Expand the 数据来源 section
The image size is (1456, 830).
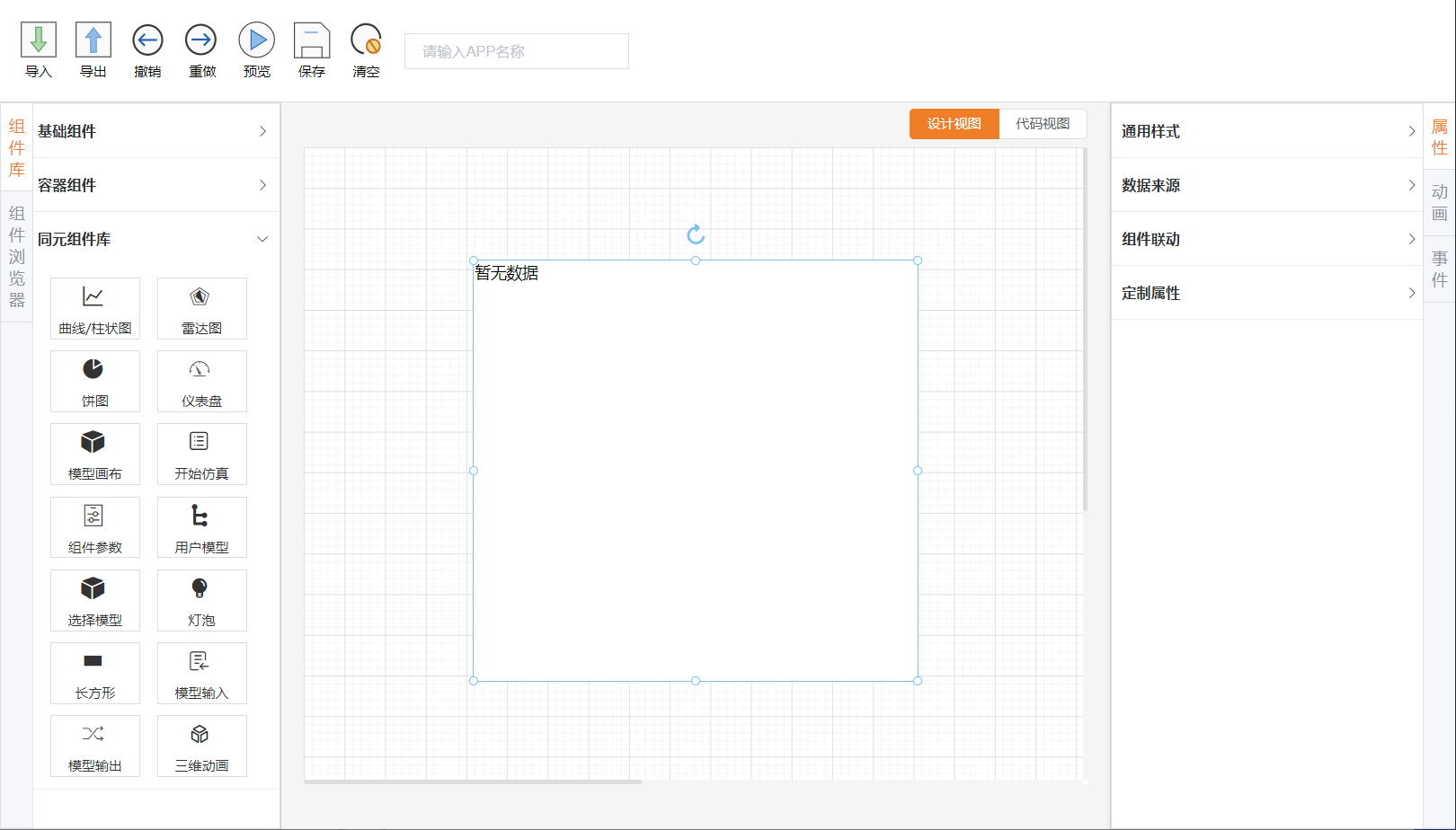coord(1267,185)
